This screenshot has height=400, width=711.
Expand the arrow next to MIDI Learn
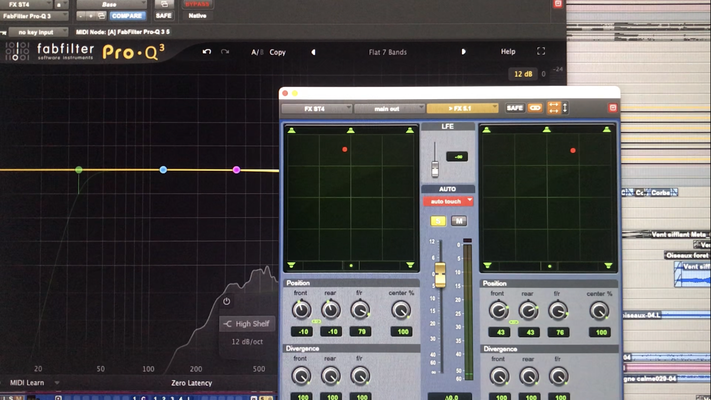pos(57,383)
